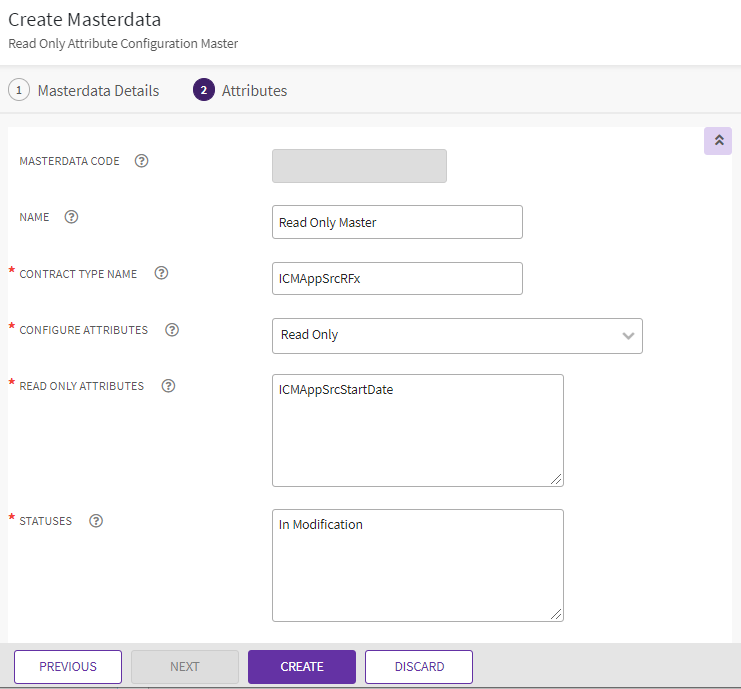Go to Masterdata Details step

coord(84,90)
